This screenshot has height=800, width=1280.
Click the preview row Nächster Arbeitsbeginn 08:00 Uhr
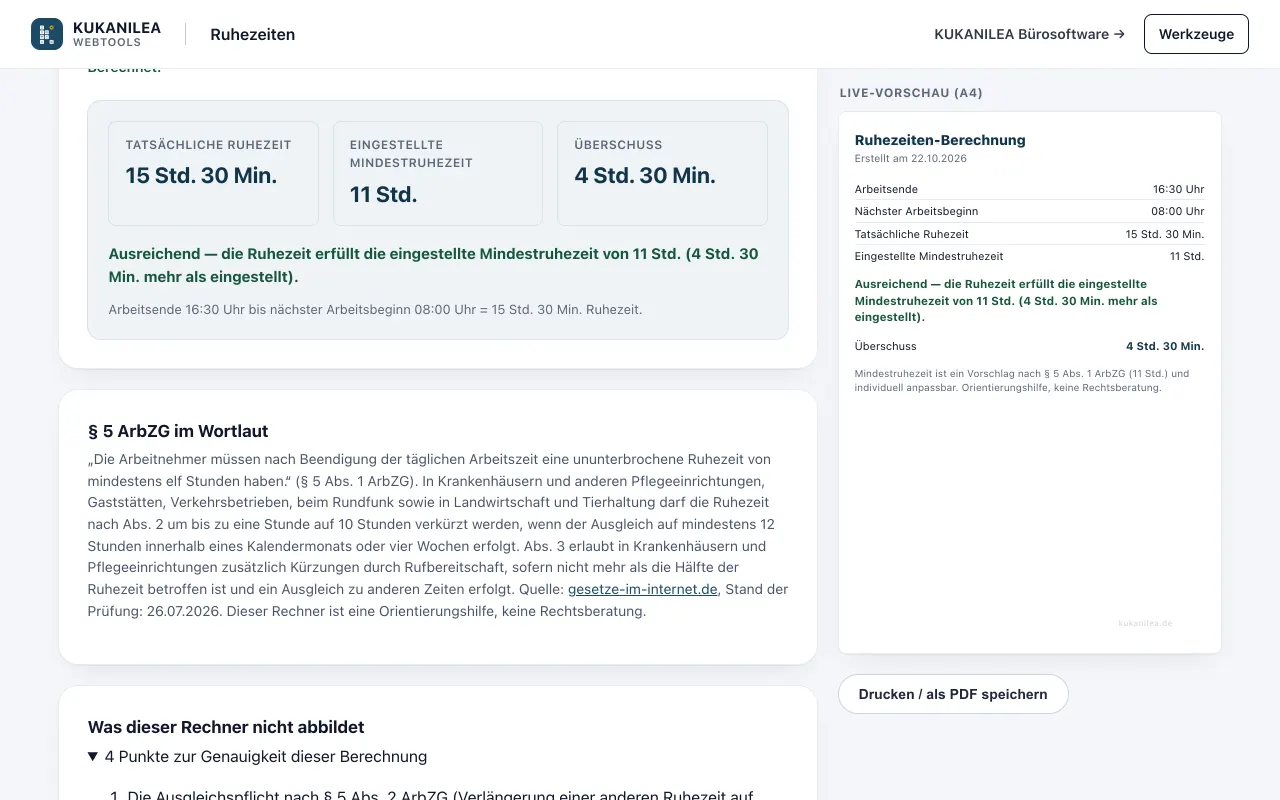[x=1029, y=211]
